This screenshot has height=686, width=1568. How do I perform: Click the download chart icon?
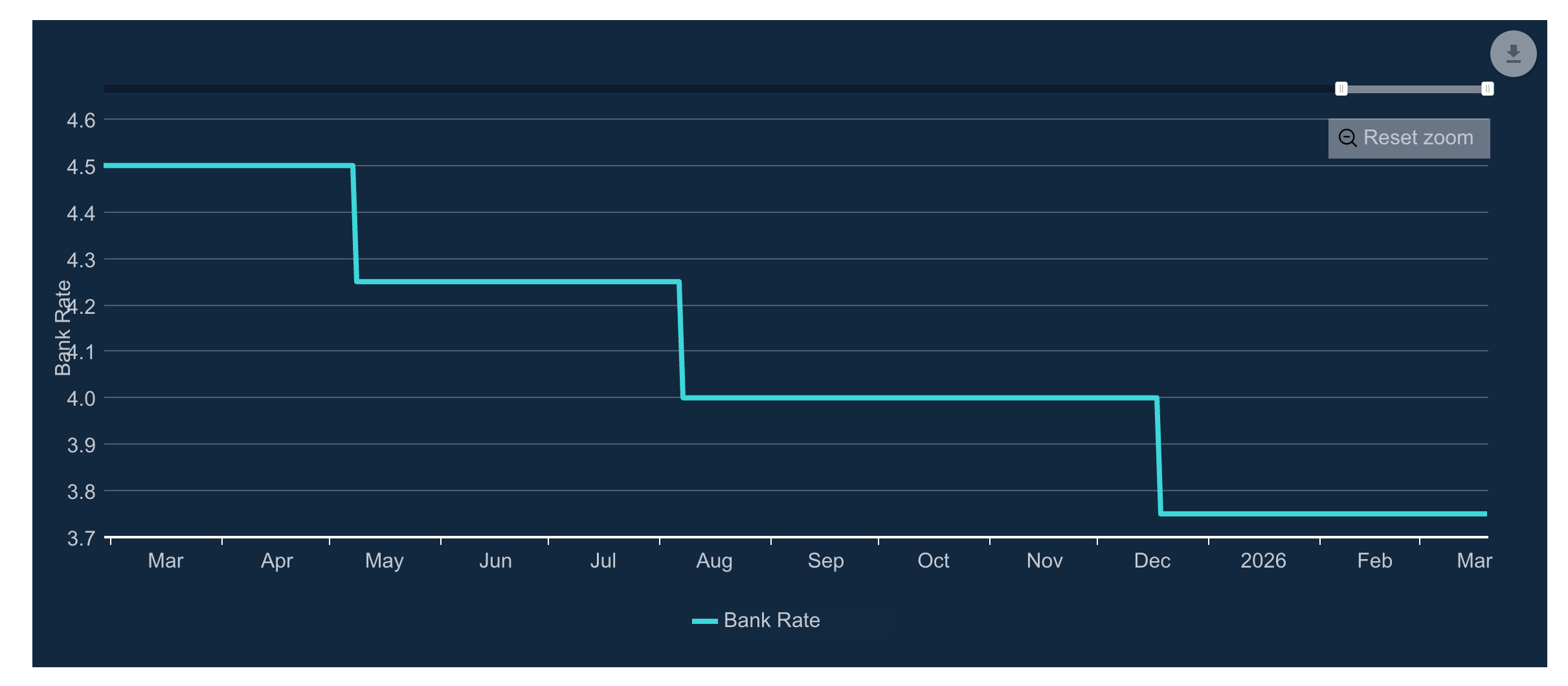tap(1513, 54)
